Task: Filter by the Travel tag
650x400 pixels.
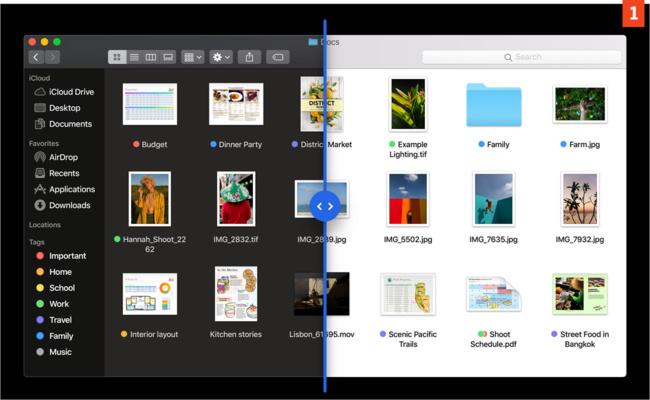Action: coord(60,320)
